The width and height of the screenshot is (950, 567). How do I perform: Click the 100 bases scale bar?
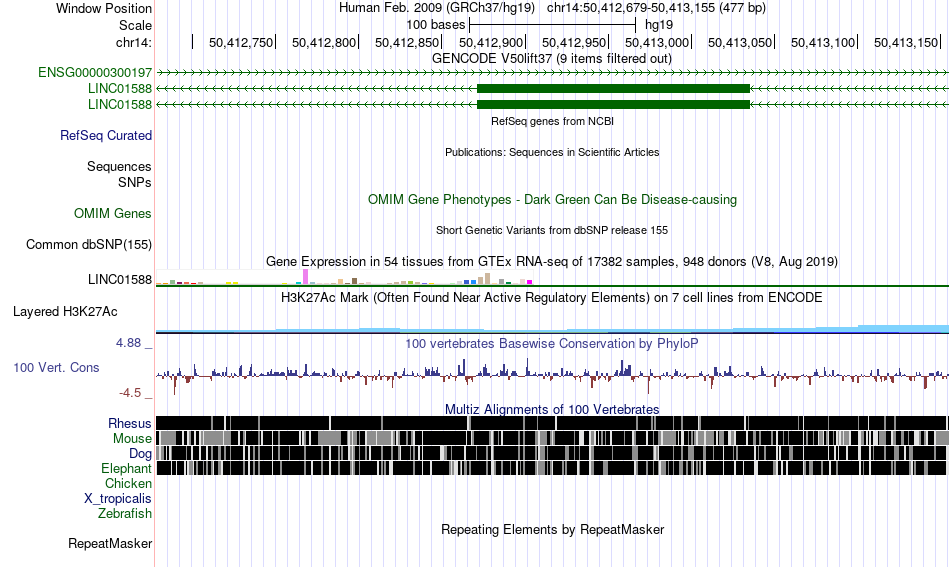(552, 25)
